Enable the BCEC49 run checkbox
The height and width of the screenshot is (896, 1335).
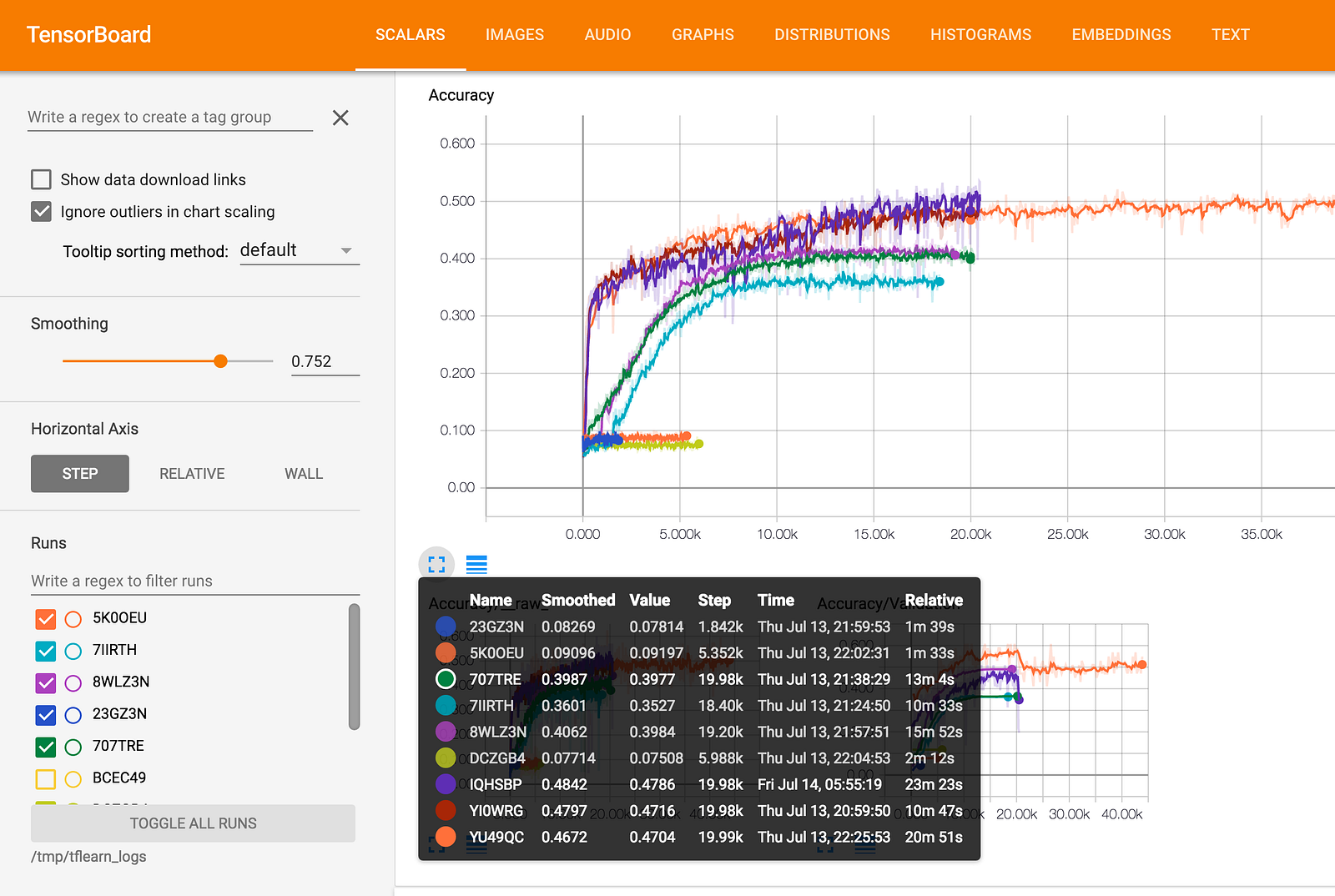coord(46,779)
